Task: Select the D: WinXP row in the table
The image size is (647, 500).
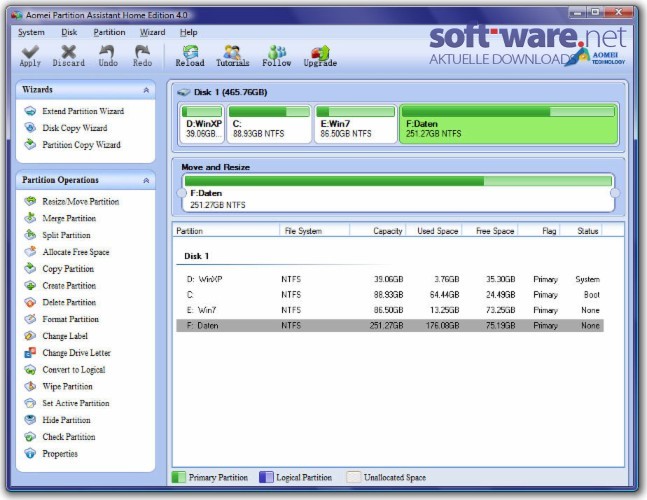Action: [x=390, y=279]
